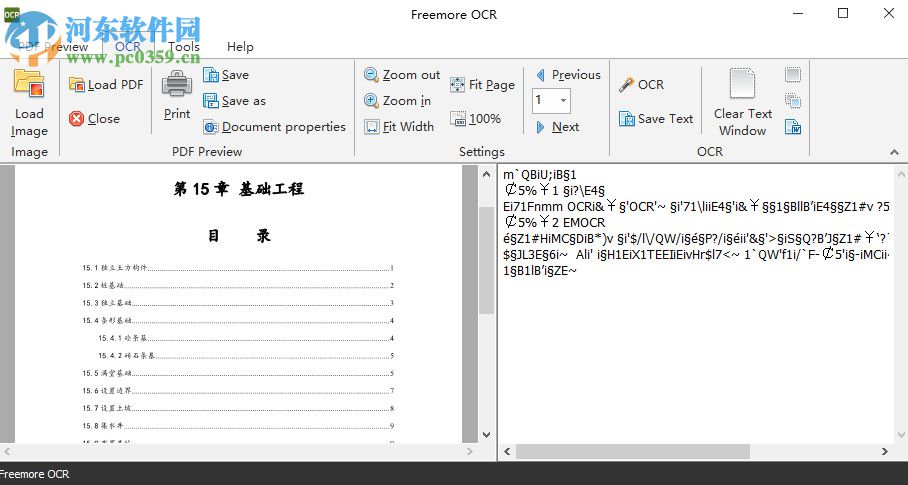Run OCR with the wand tool
The height and width of the screenshot is (485, 908).
pyautogui.click(x=641, y=84)
